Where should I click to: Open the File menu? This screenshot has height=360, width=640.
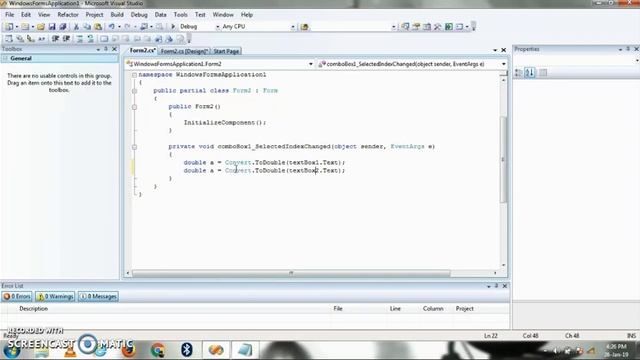click(x=9, y=15)
